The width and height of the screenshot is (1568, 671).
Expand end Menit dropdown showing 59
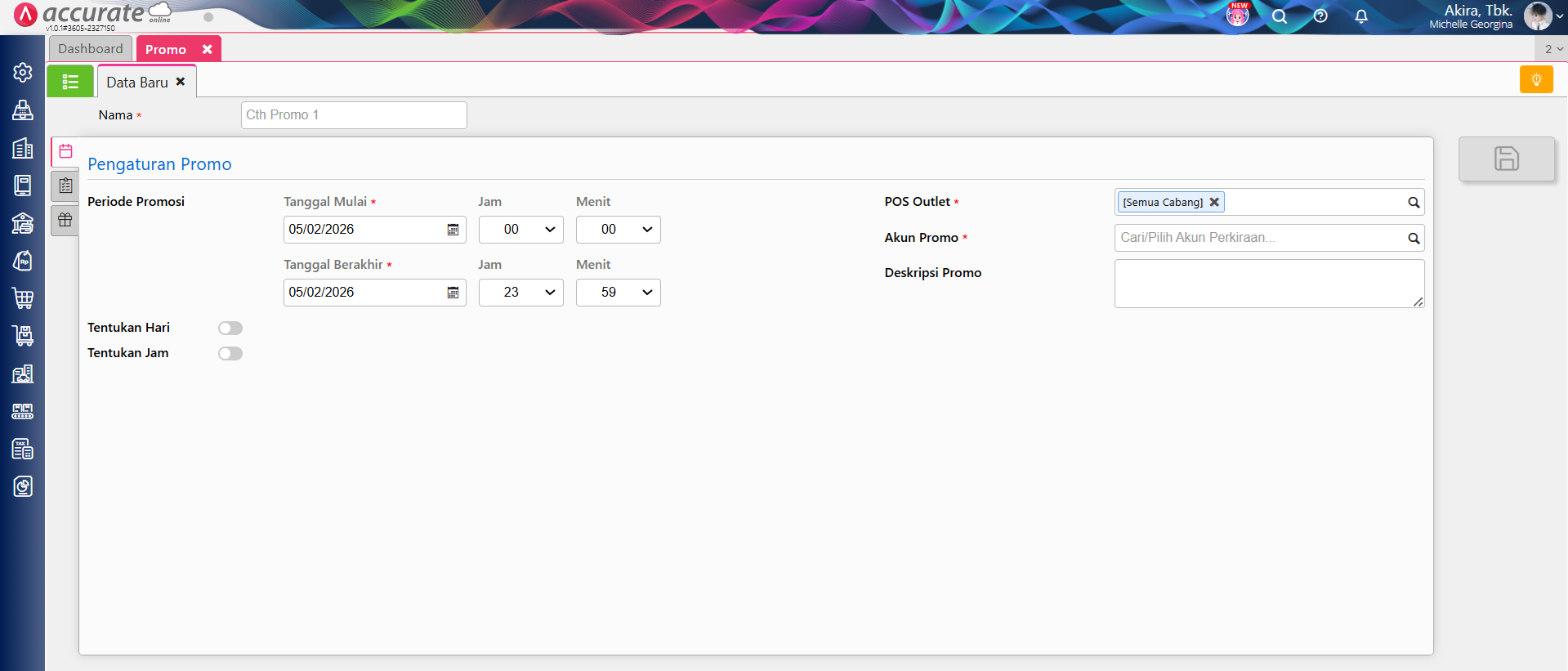(x=619, y=293)
